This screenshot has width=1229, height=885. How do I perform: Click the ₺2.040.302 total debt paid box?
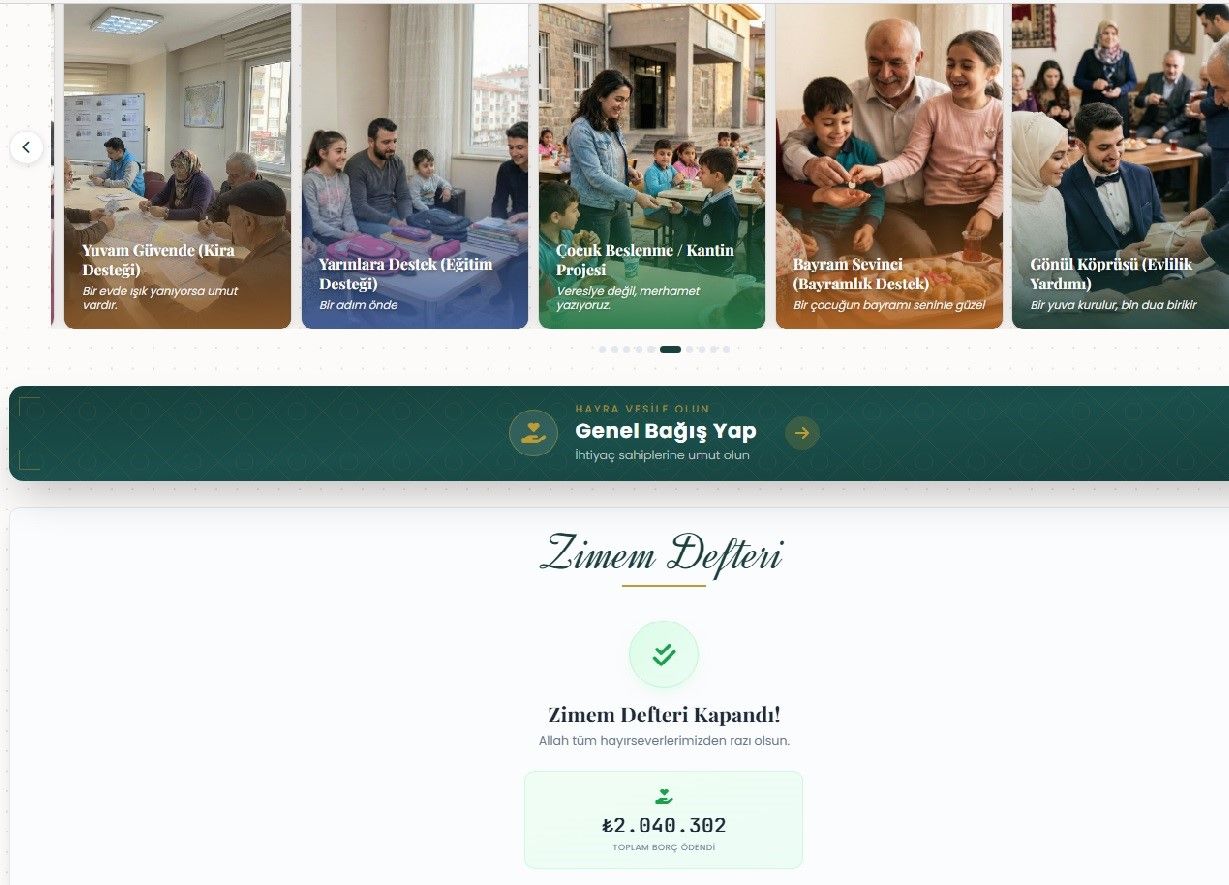pos(663,820)
